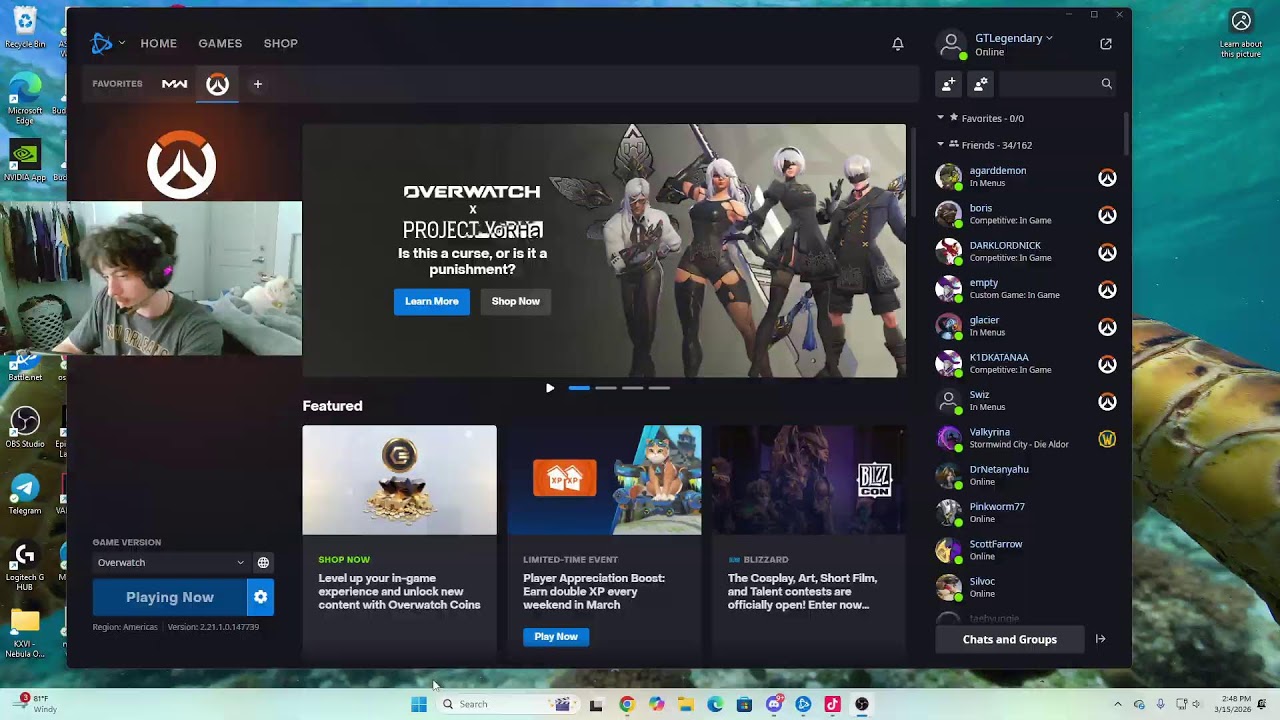1280x720 pixels.
Task: Click Shop Now button on banner
Action: pos(516,301)
